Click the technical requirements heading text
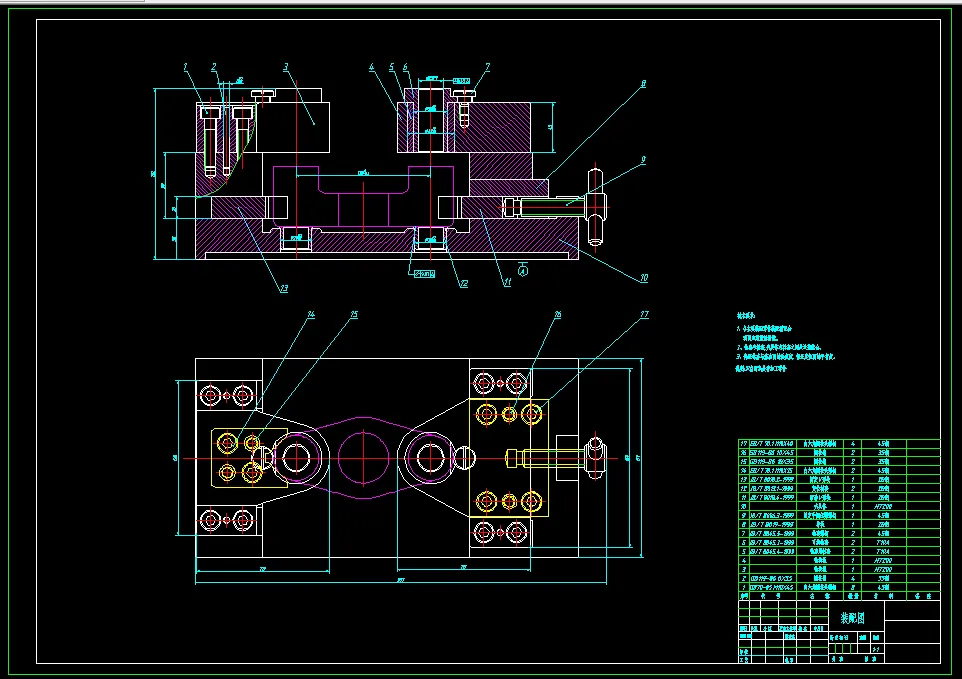 (x=746, y=315)
